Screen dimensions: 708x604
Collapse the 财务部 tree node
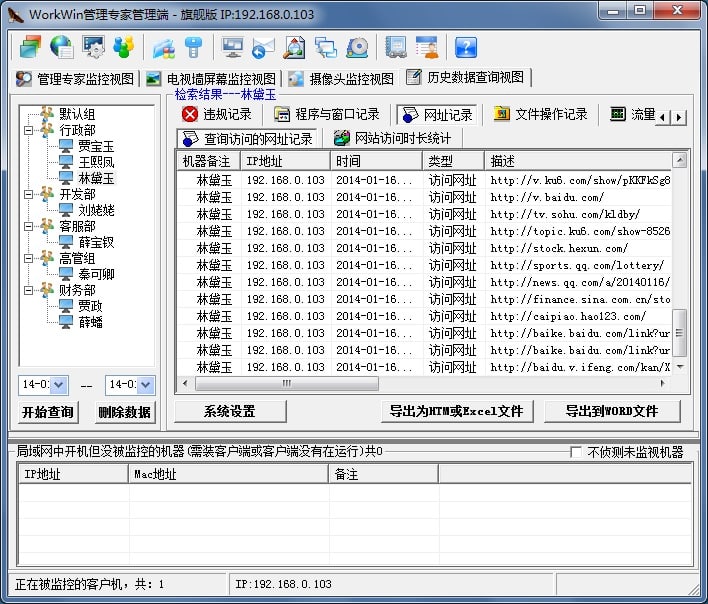click(28, 290)
